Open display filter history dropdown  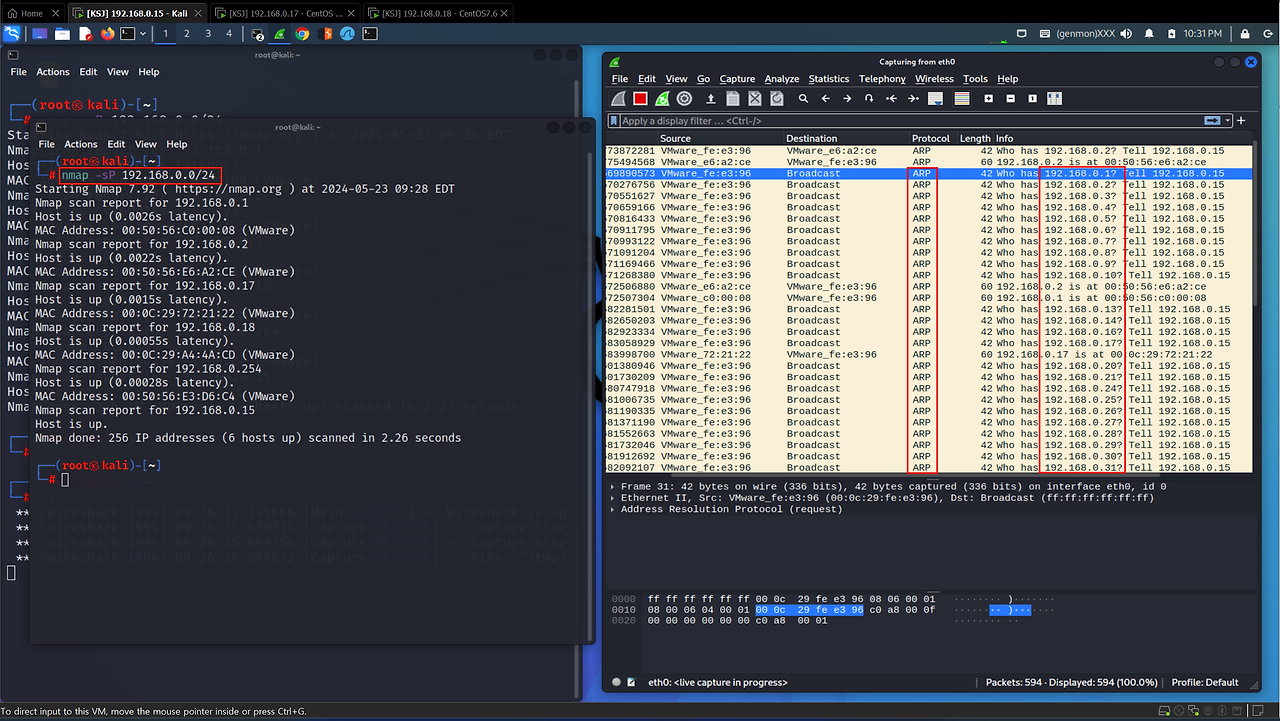1227,121
